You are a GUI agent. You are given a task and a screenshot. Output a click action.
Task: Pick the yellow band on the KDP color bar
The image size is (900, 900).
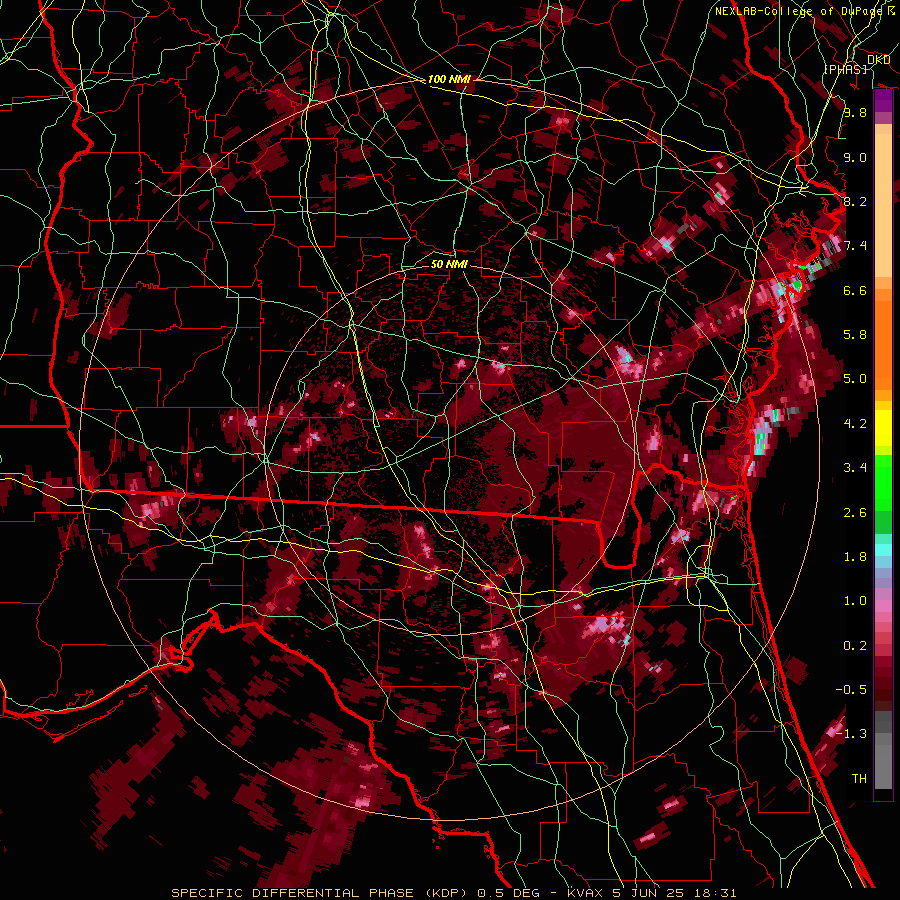pyautogui.click(x=883, y=428)
